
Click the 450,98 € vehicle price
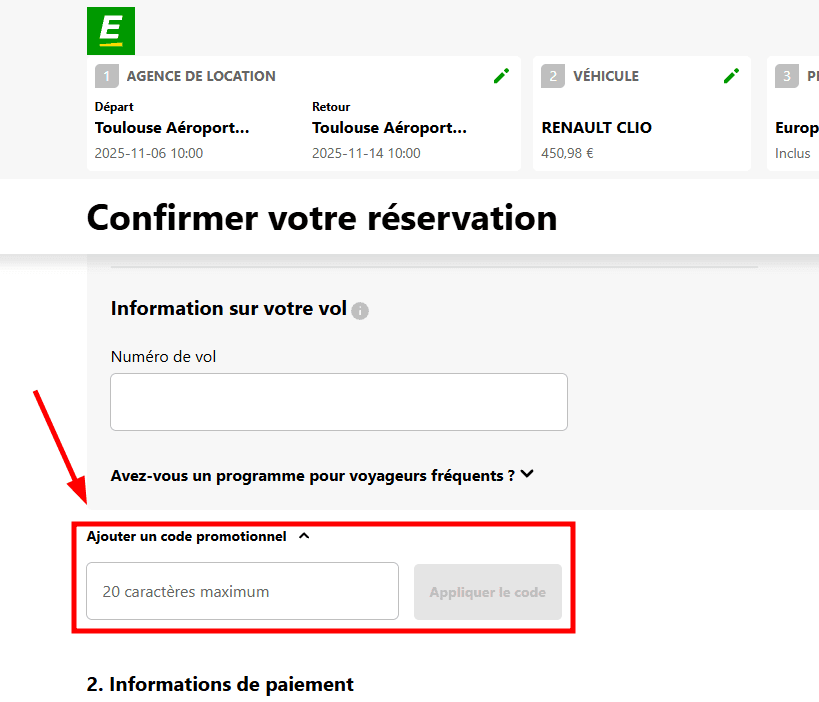tap(567, 154)
